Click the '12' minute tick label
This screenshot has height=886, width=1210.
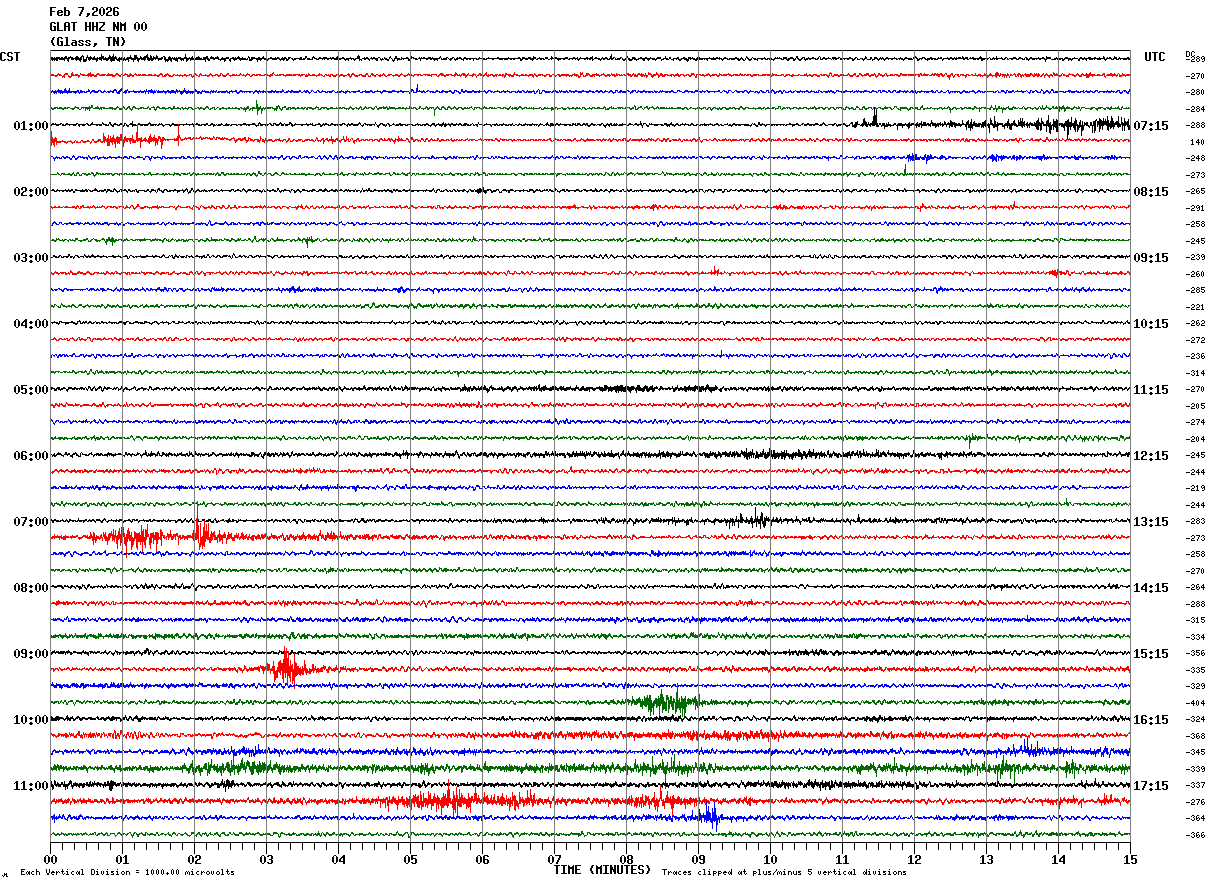tap(914, 859)
